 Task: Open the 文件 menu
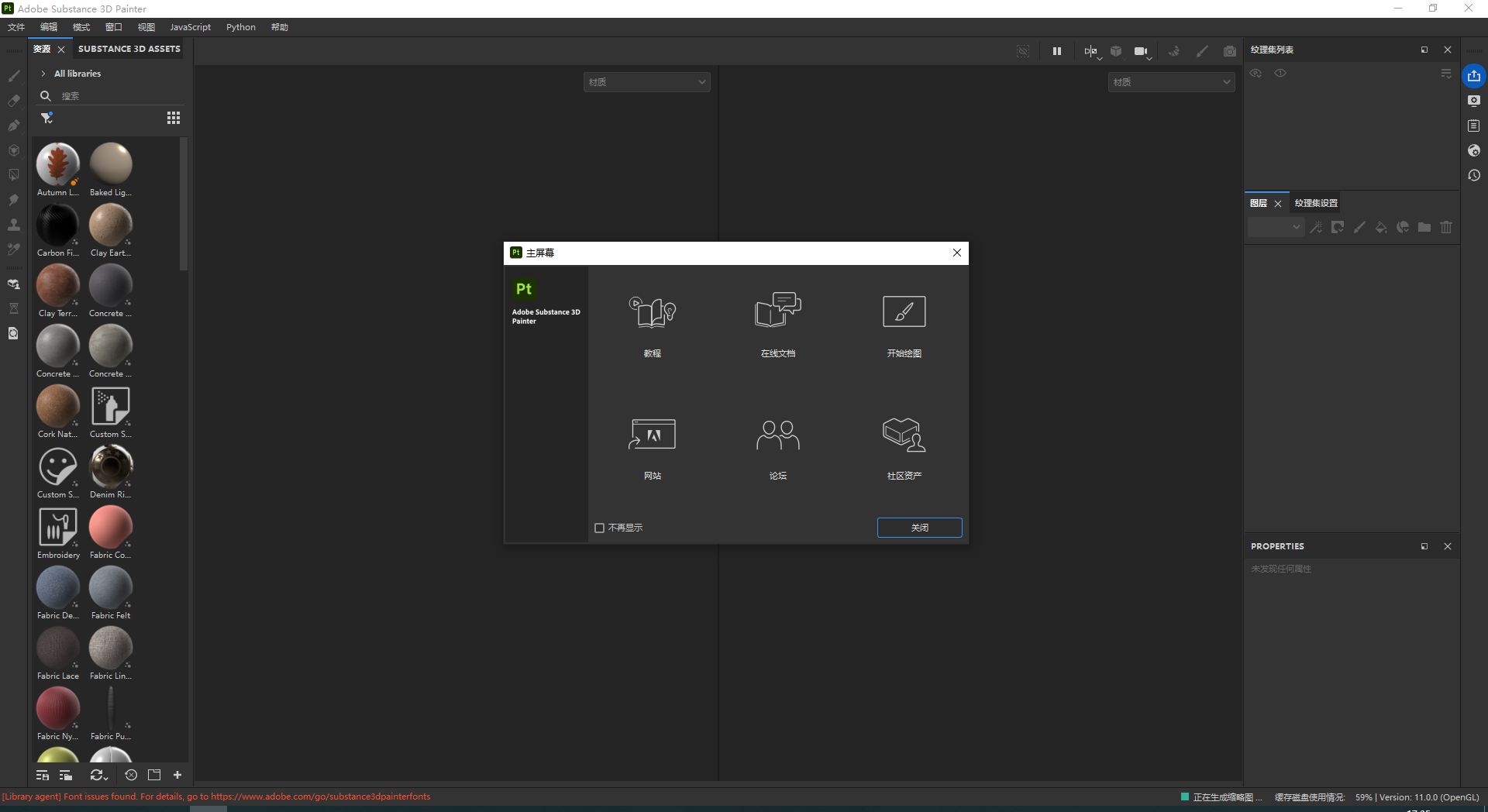15,27
